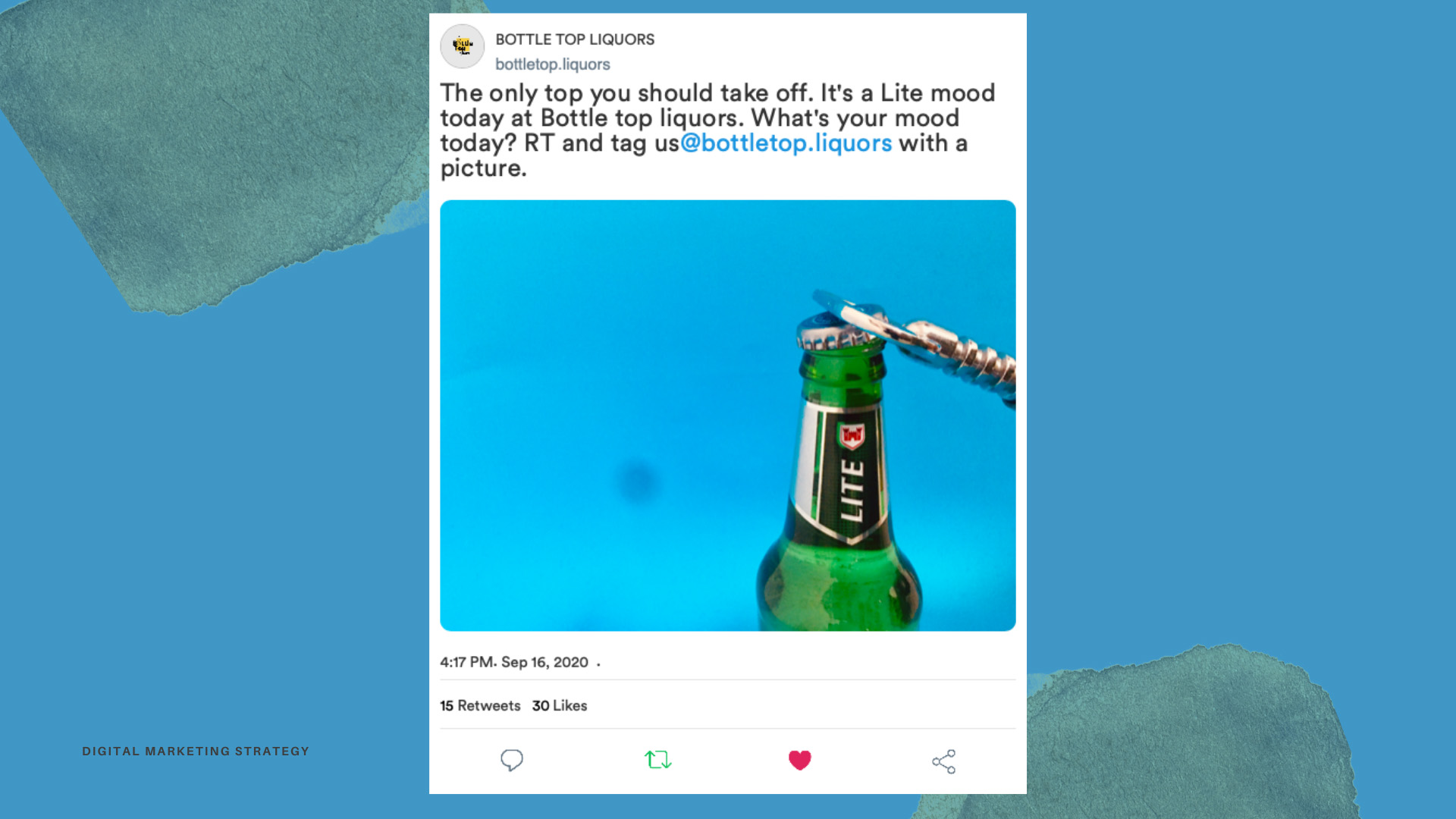Viewport: 1456px width, 819px height.
Task: Click the LITE label on the bottle
Action: 852,491
